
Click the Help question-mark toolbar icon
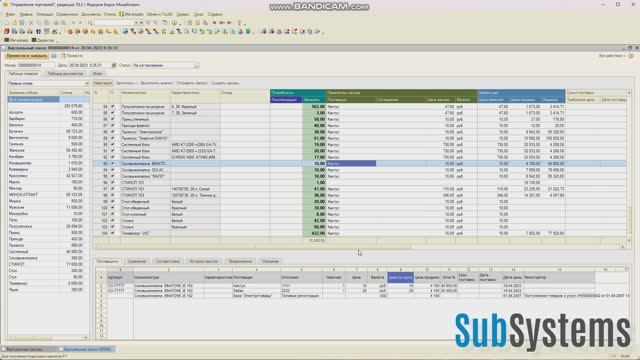(174, 23)
